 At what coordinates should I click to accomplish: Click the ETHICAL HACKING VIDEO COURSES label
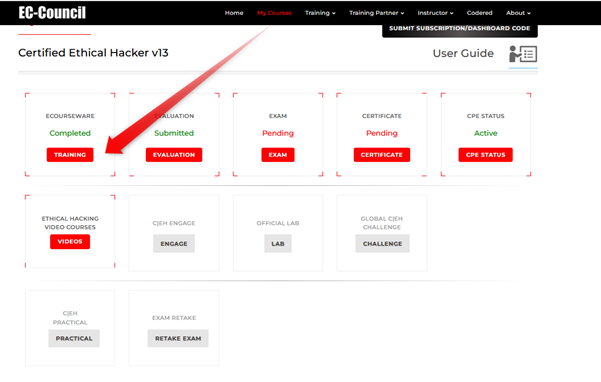pos(70,223)
